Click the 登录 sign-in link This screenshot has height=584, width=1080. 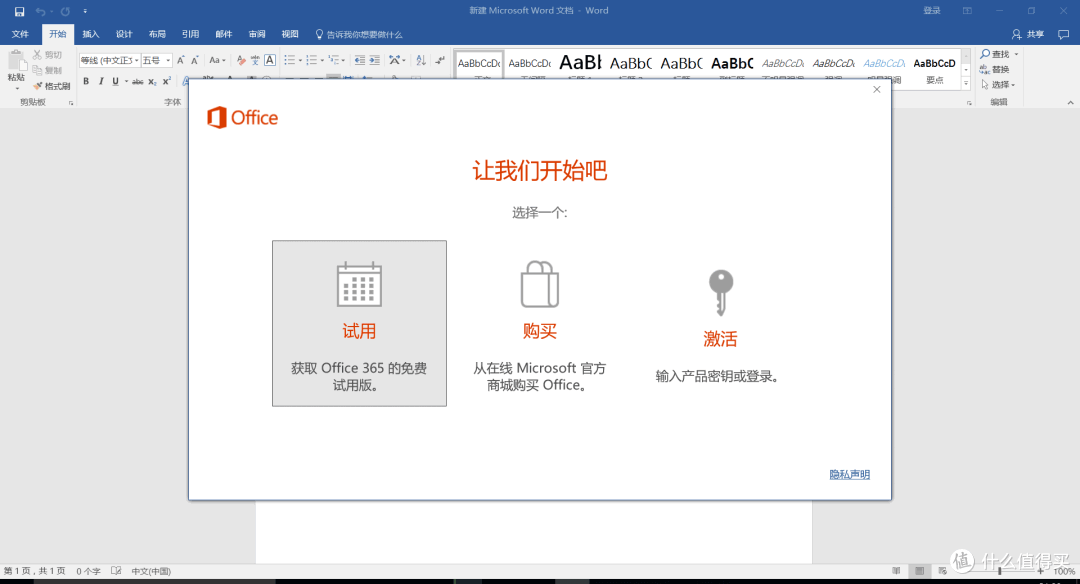coord(932,10)
